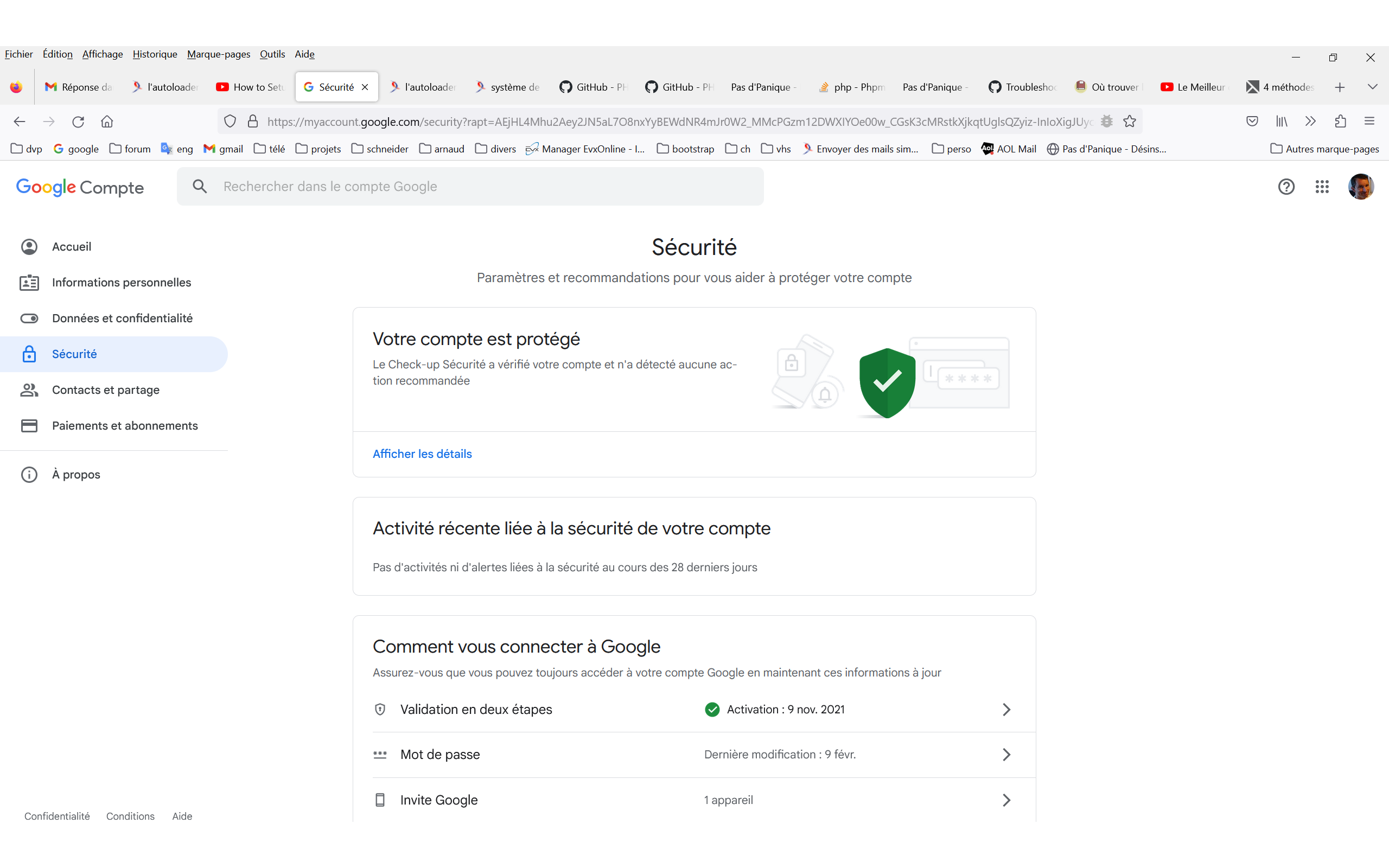1389x868 pixels.
Task: Open the AOL Mail bookmark
Action: 1009,149
